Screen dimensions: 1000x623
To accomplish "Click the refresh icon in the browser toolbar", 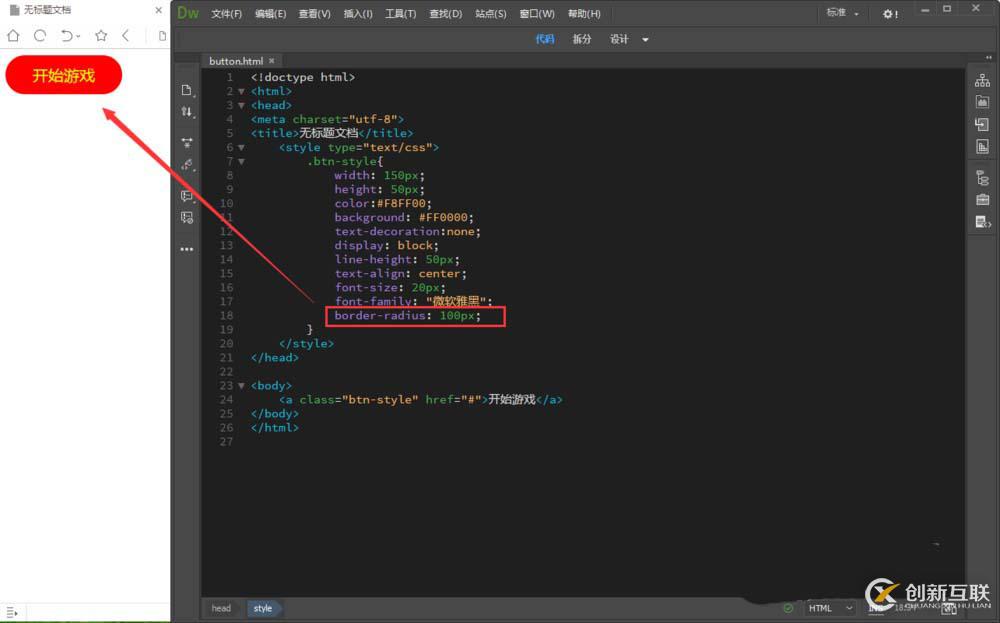I will coord(39,35).
